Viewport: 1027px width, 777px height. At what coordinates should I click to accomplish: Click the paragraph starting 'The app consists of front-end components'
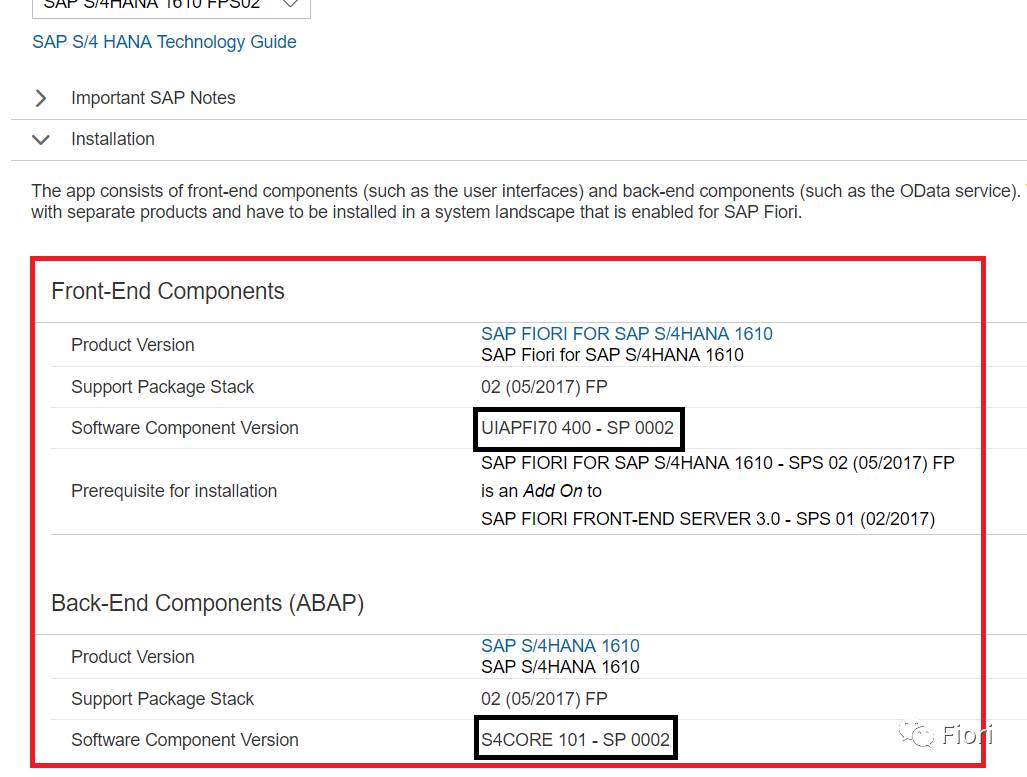coord(529,201)
